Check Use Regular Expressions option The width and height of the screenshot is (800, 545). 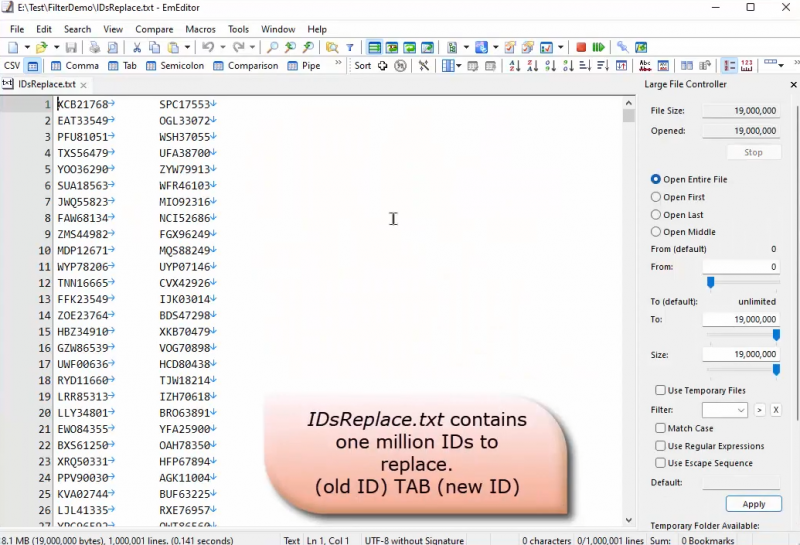pyautogui.click(x=660, y=446)
